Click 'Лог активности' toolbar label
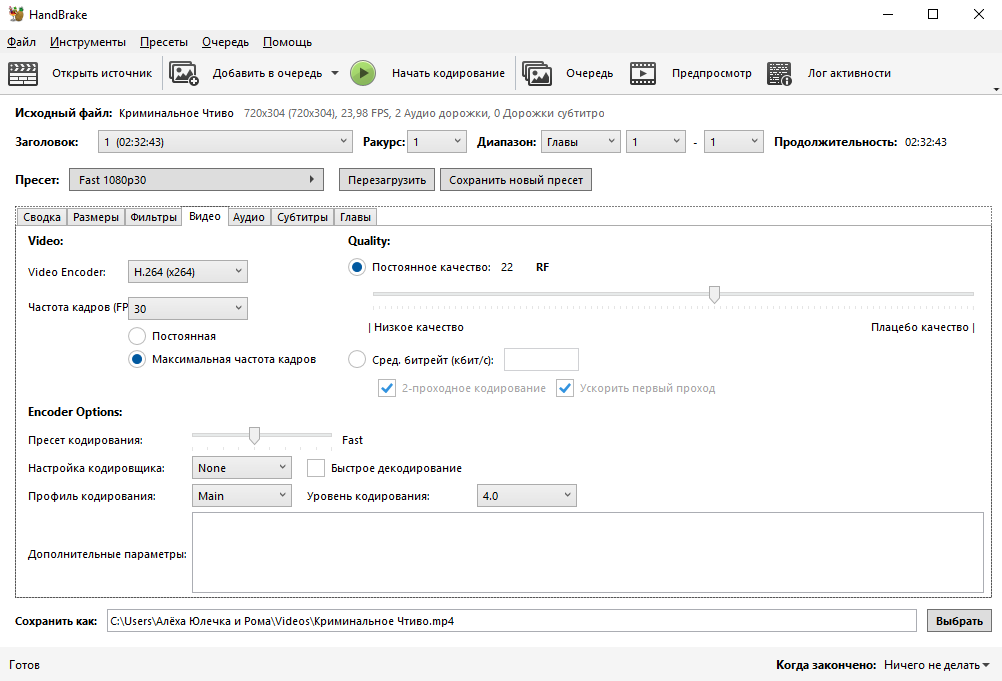The image size is (1002, 681). pos(849,73)
